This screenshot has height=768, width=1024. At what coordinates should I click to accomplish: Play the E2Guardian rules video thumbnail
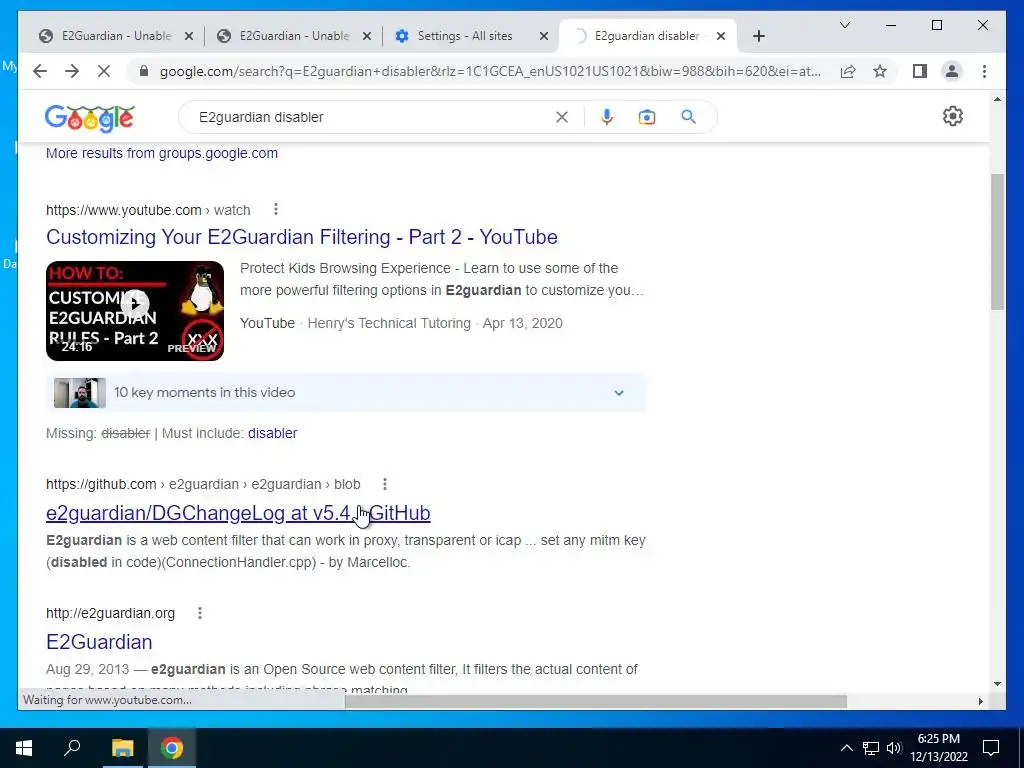tap(135, 311)
